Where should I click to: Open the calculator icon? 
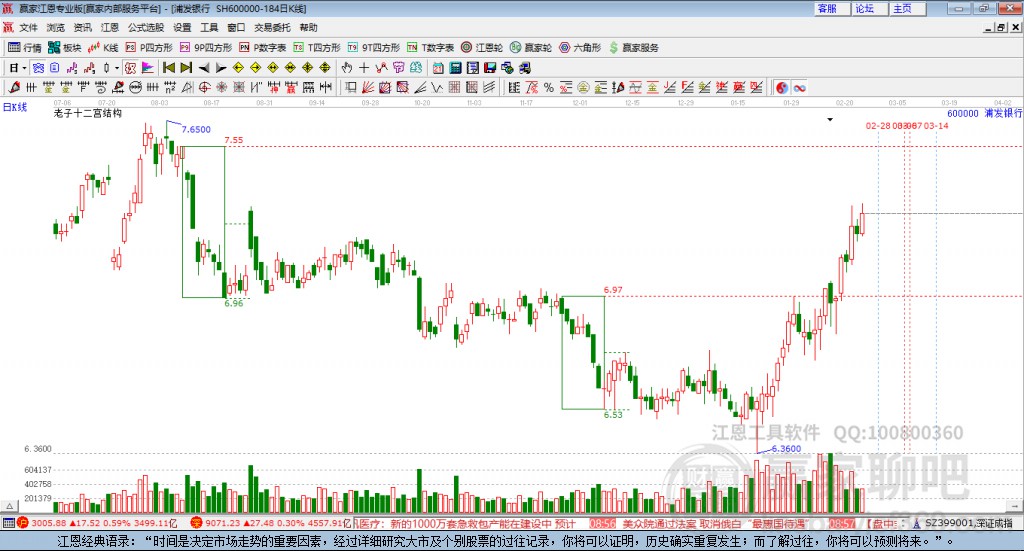point(456,68)
